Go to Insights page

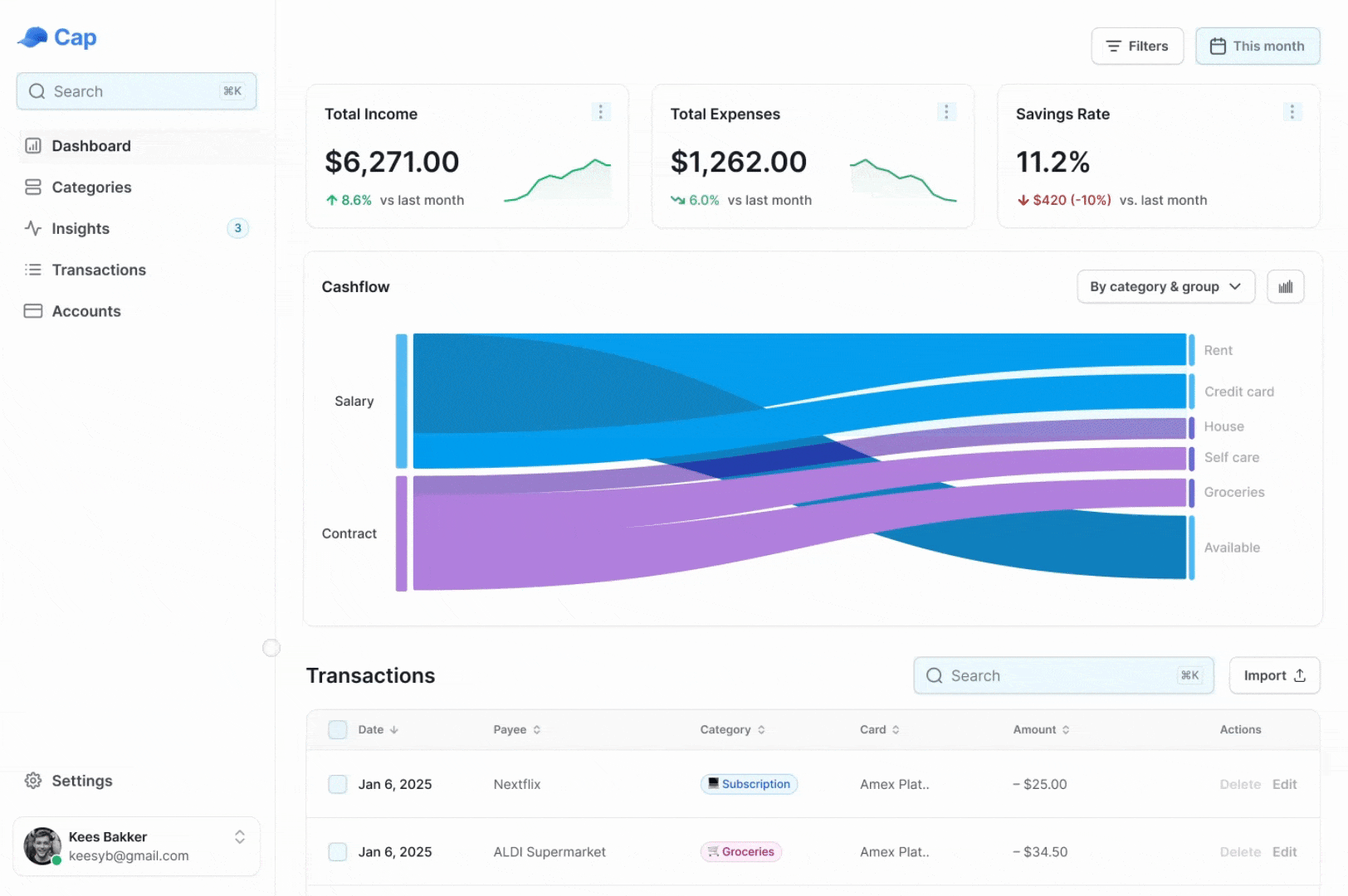point(137,228)
